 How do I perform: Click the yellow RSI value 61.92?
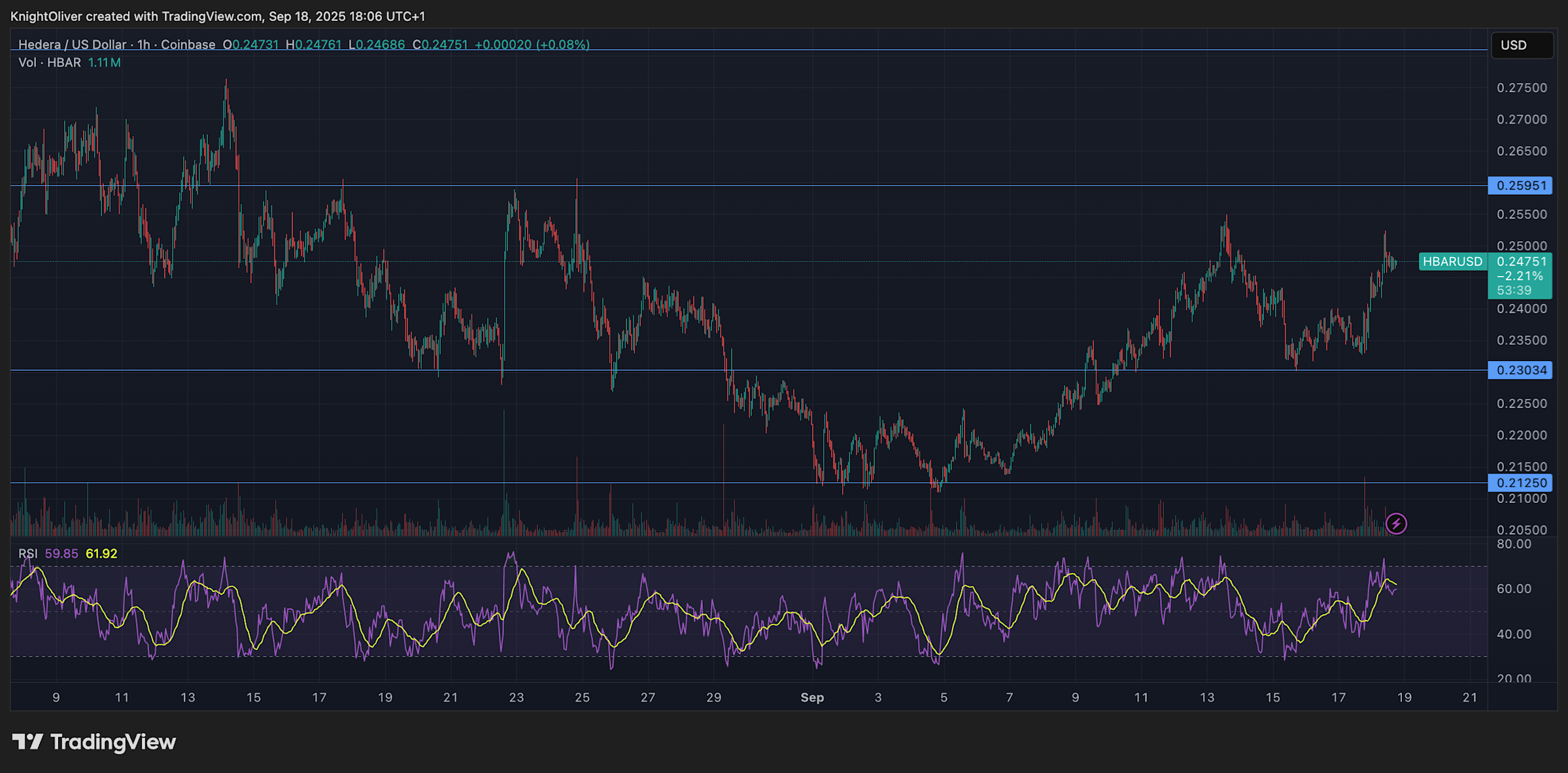(x=101, y=553)
